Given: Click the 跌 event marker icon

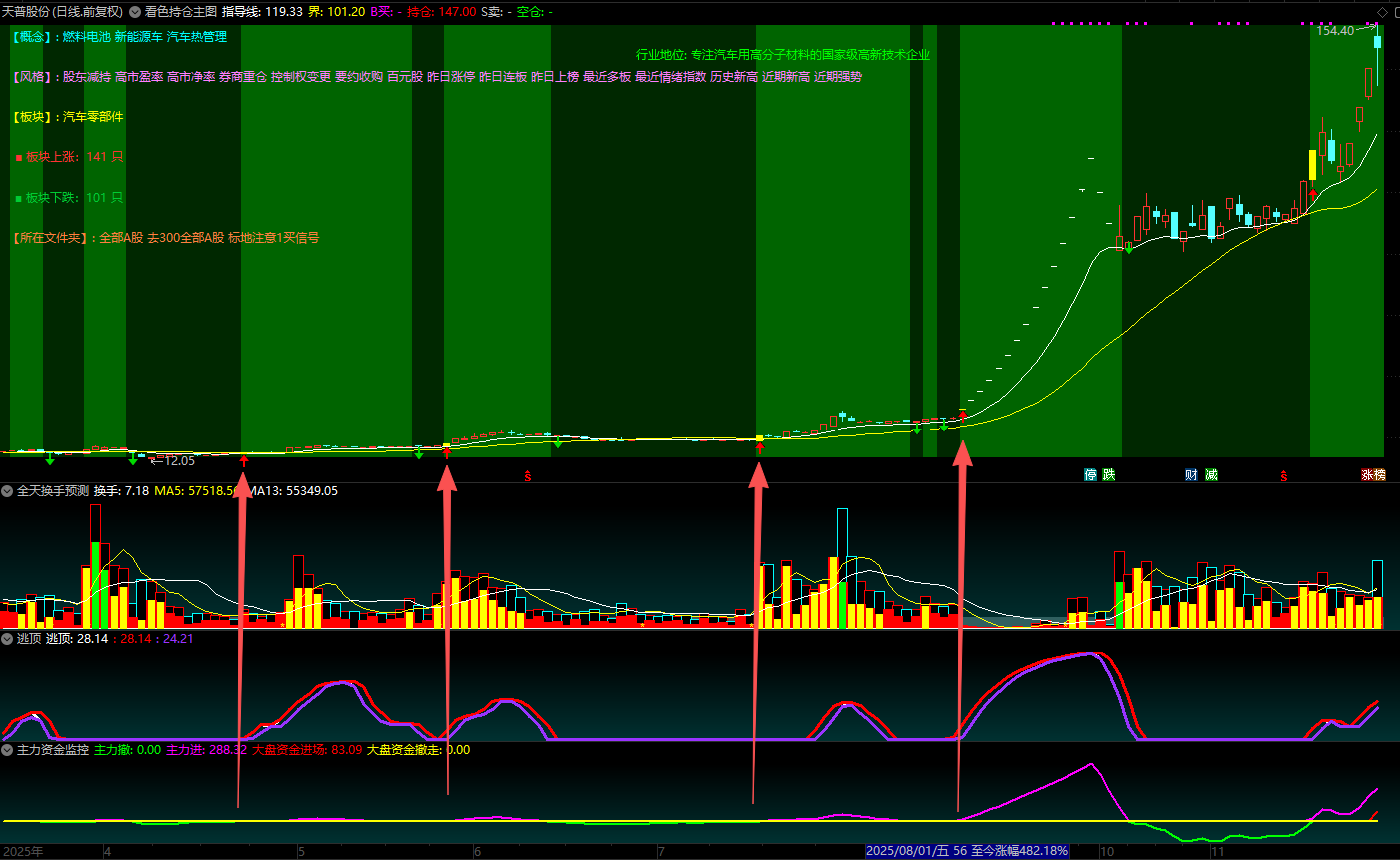Looking at the screenshot, I should click(1108, 475).
